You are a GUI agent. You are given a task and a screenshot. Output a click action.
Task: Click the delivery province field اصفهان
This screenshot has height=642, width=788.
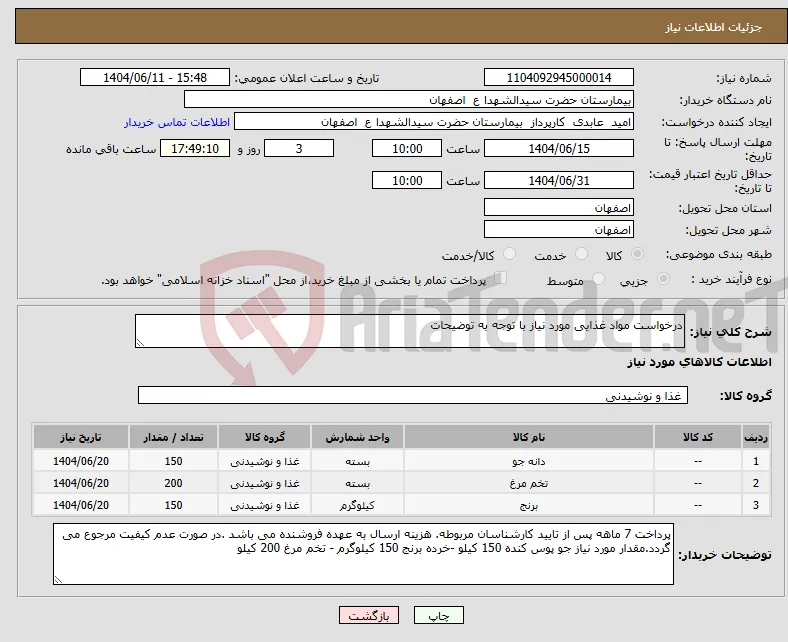pos(559,207)
